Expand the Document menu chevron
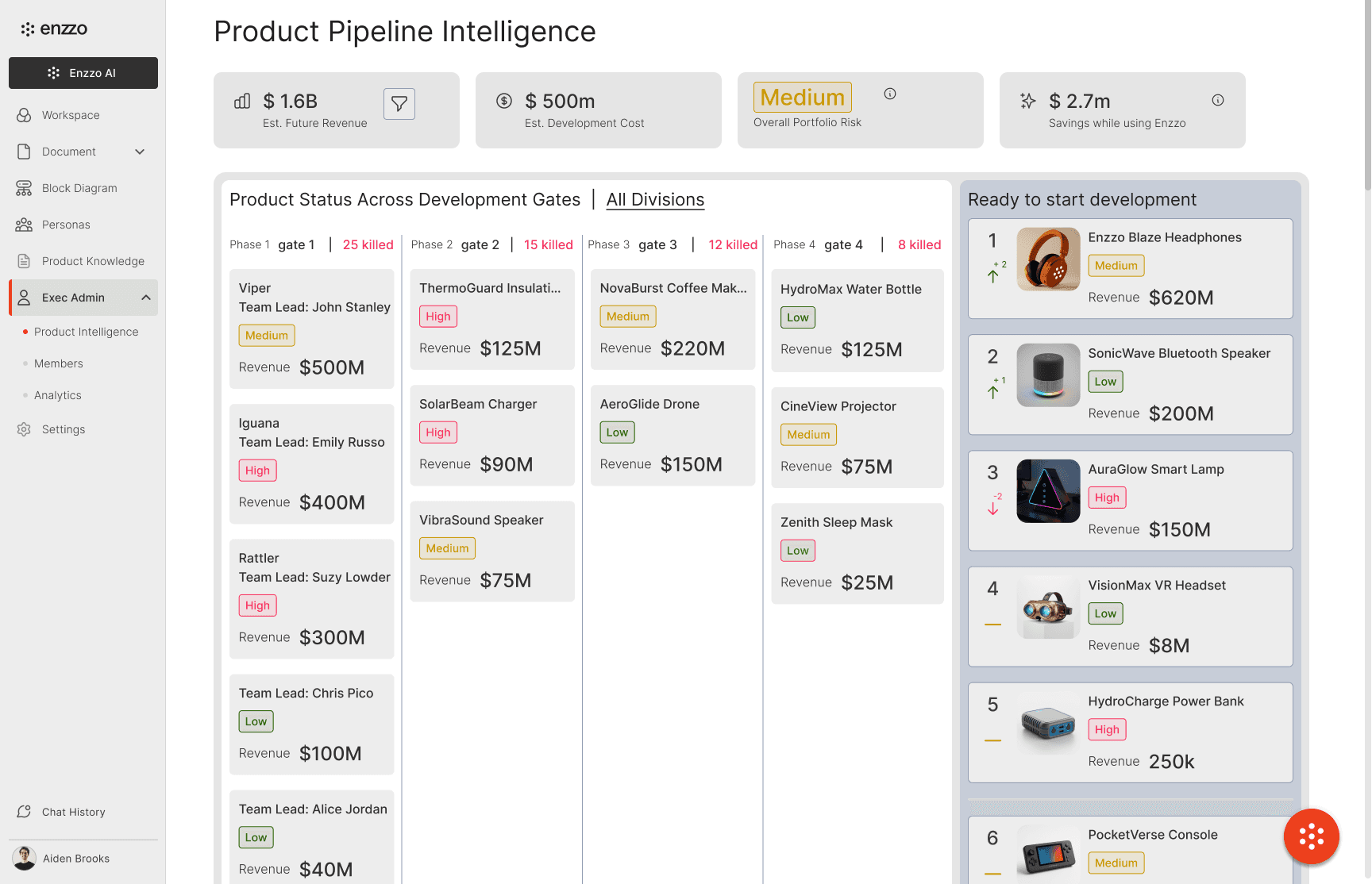Image resolution: width=1372 pixels, height=884 pixels. 140,152
